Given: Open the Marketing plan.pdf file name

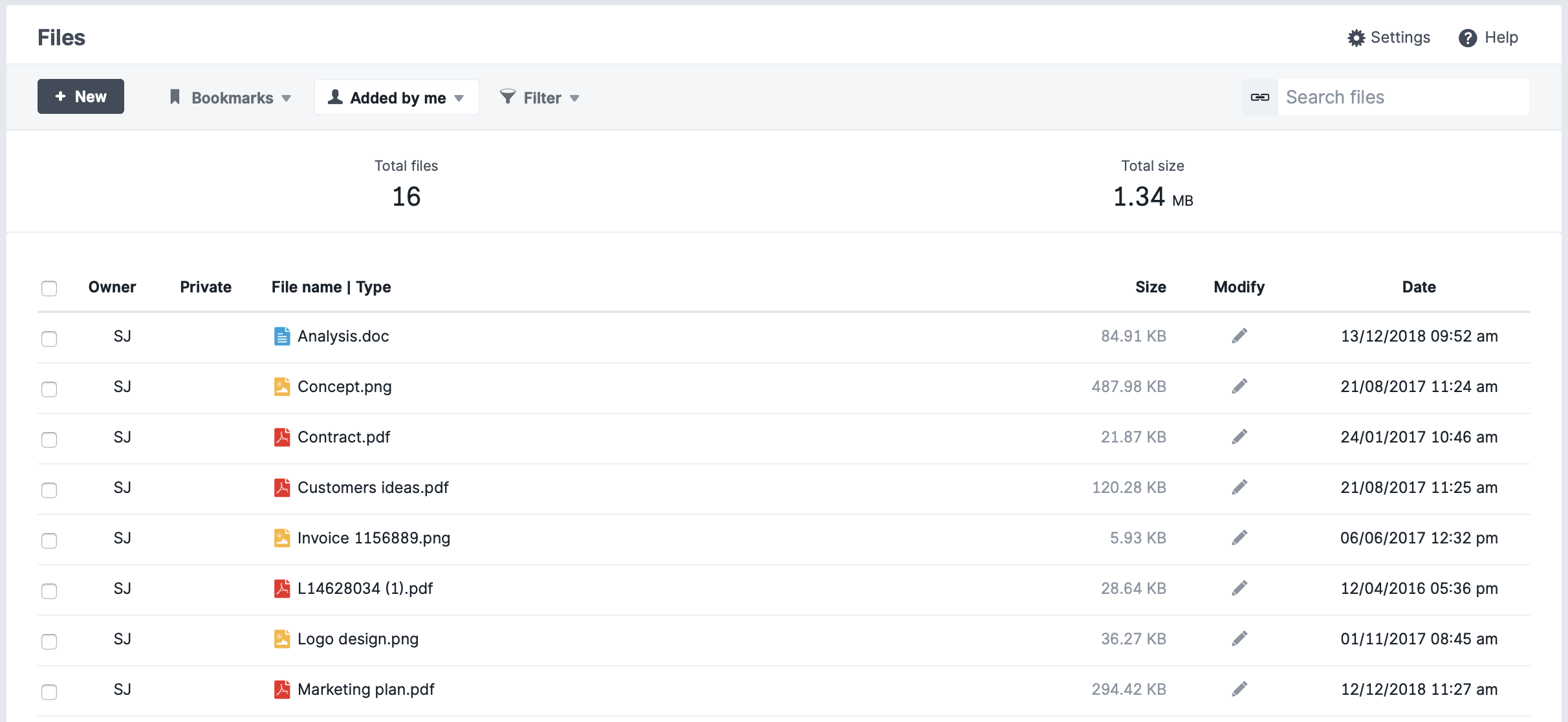Looking at the screenshot, I should pyautogui.click(x=366, y=690).
